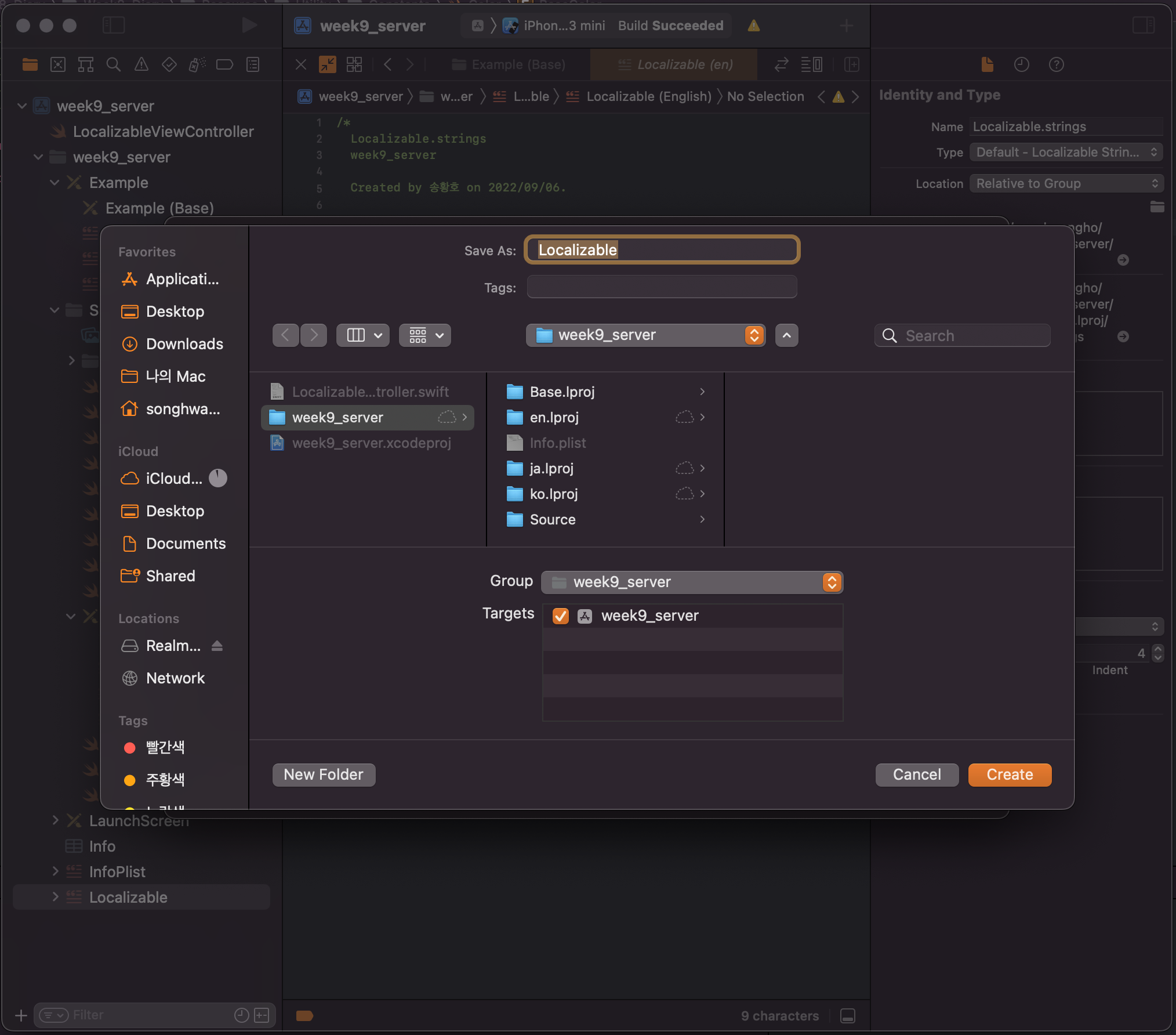Click the New Folder button
Image resolution: width=1176 pixels, height=1035 pixels.
pyautogui.click(x=323, y=775)
